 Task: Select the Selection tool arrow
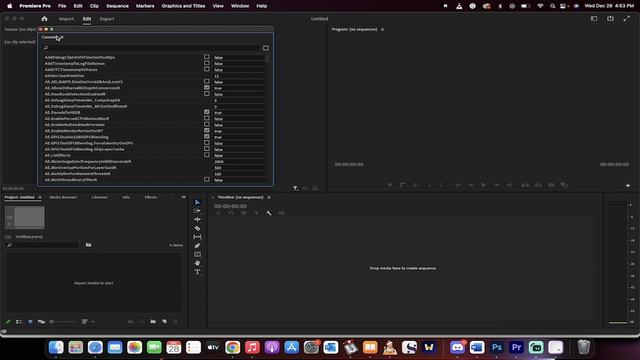point(198,202)
